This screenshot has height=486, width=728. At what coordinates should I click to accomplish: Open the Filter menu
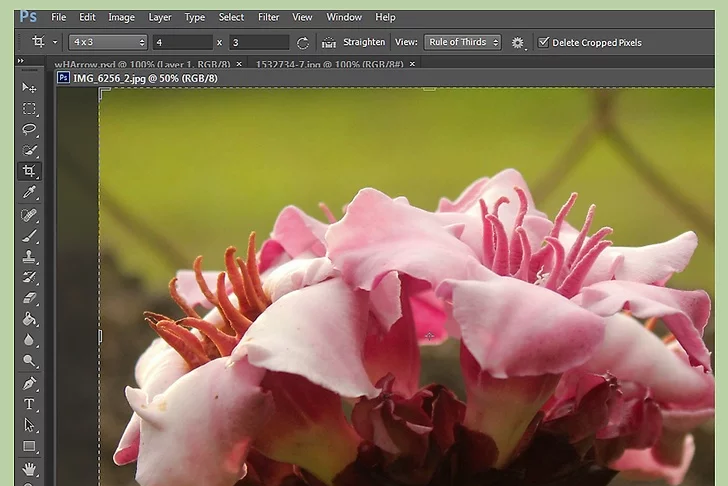point(268,17)
